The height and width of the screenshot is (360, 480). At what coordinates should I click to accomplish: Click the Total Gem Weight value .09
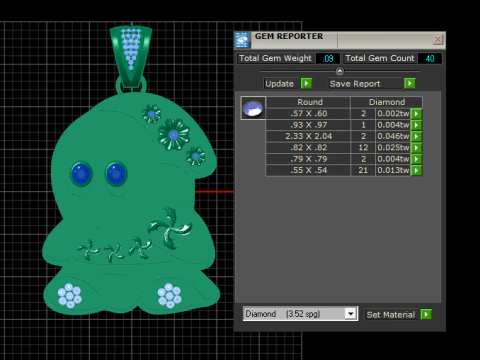click(x=328, y=58)
